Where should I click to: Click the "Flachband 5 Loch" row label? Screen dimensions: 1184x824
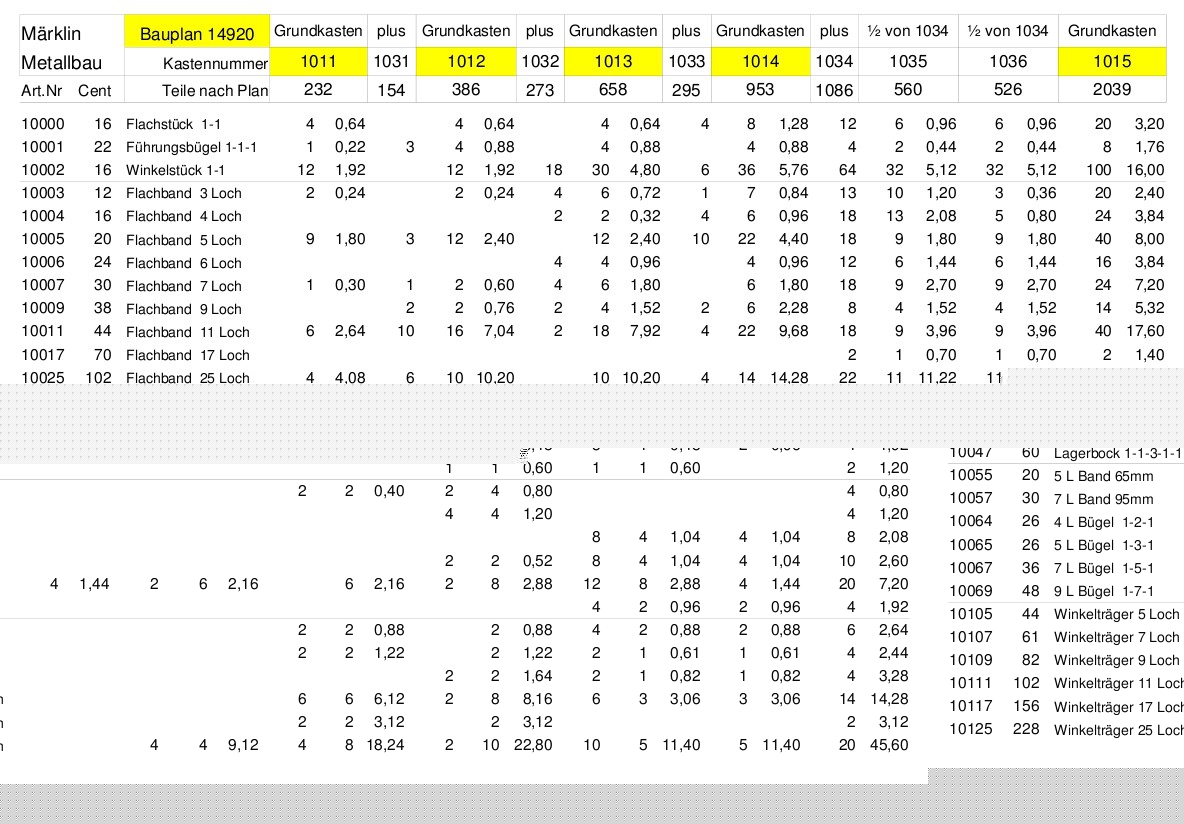pyautogui.click(x=183, y=239)
